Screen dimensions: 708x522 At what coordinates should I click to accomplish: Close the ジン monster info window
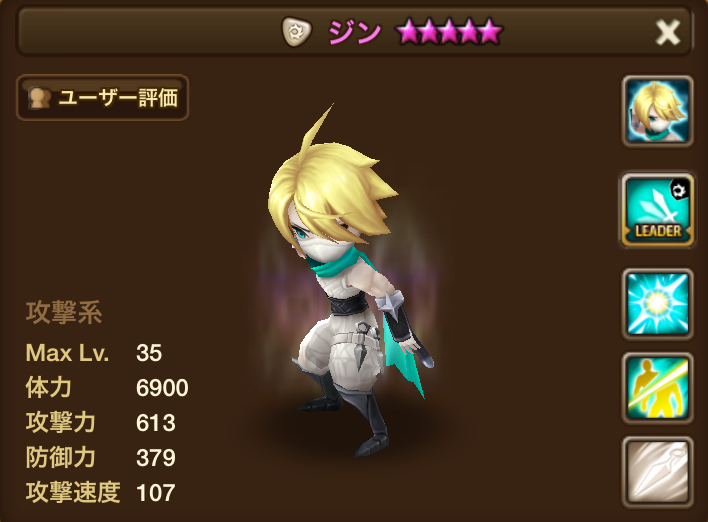point(667,32)
